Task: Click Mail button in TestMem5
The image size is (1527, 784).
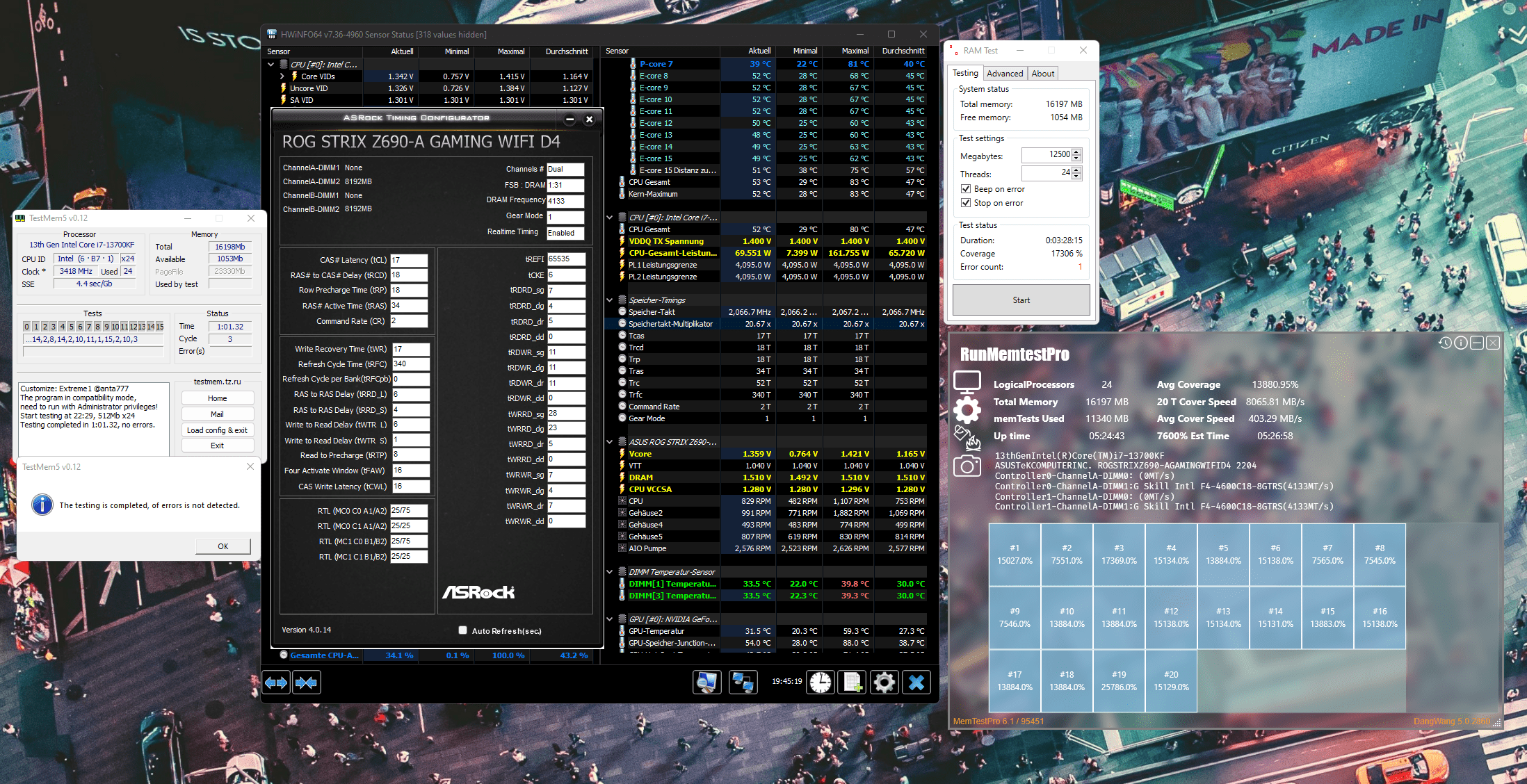Action: [x=218, y=414]
